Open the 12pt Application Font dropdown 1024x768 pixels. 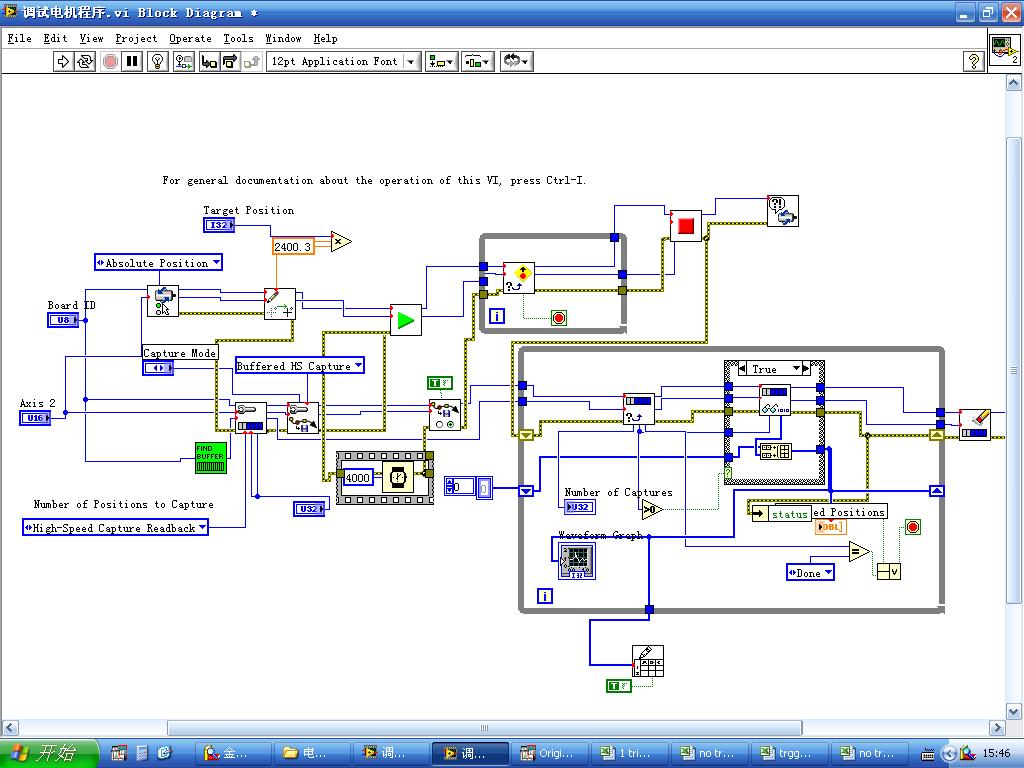pos(346,62)
